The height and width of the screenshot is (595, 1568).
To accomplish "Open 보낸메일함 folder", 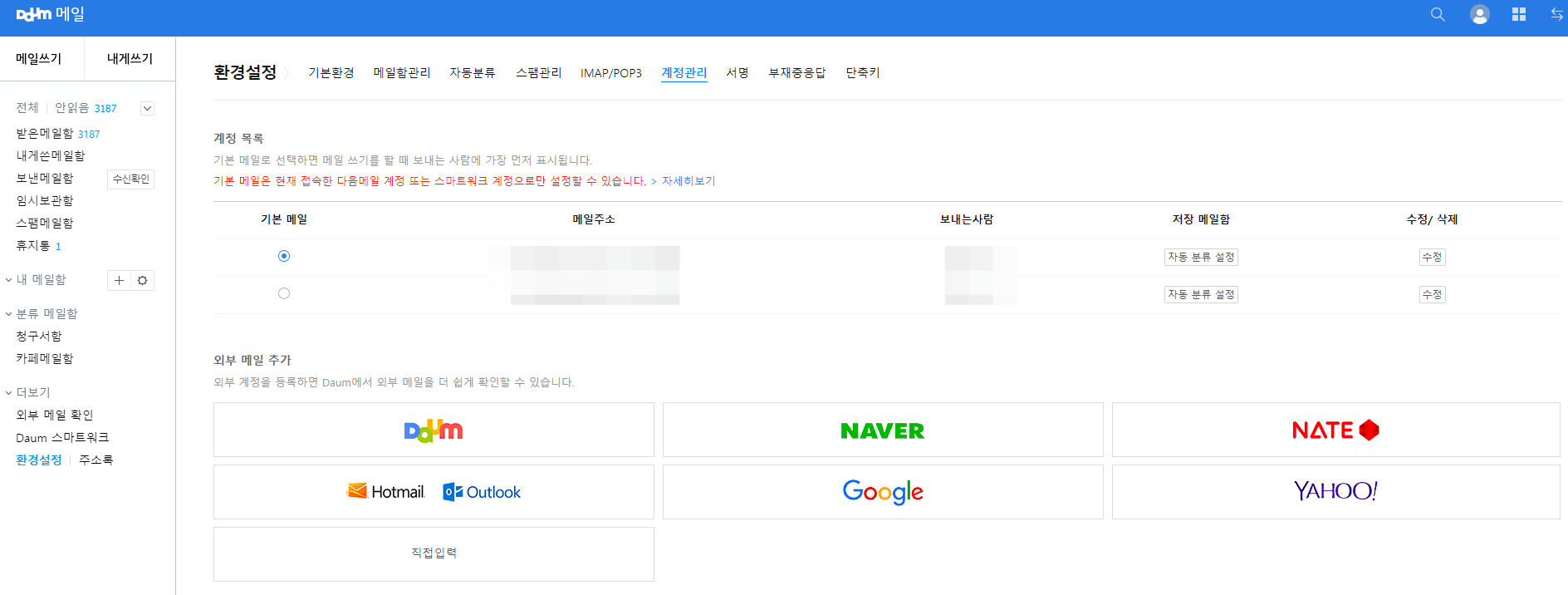I will [x=45, y=179].
